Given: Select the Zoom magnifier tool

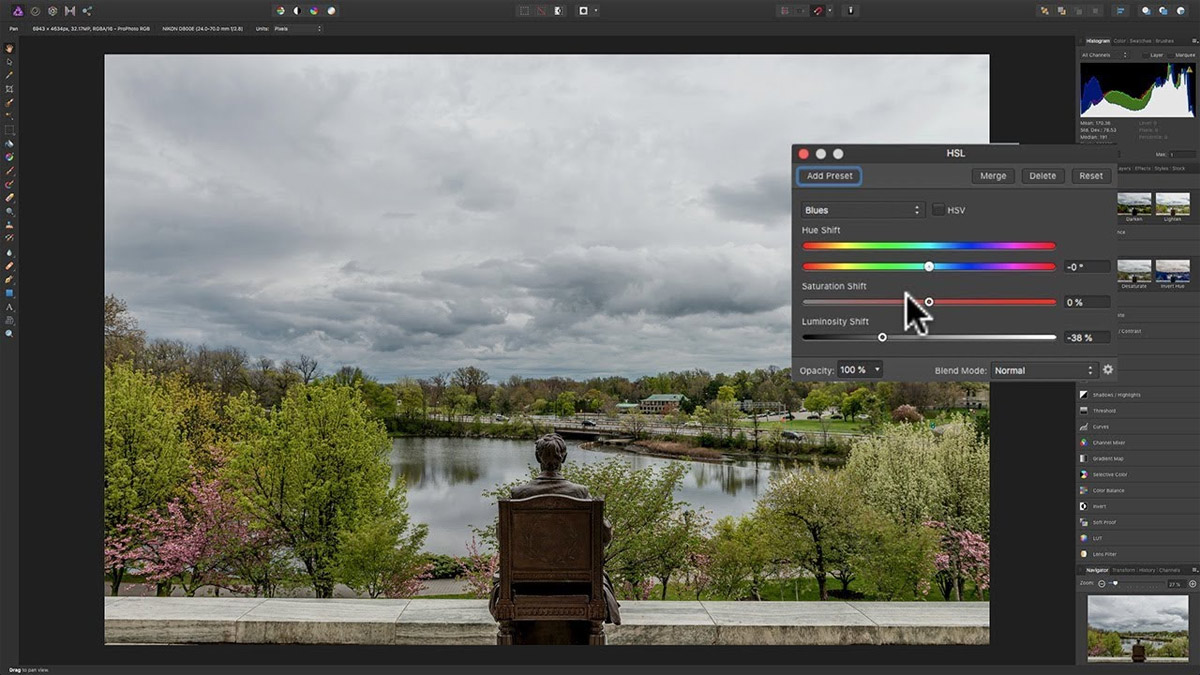Looking at the screenshot, I should coord(9,333).
